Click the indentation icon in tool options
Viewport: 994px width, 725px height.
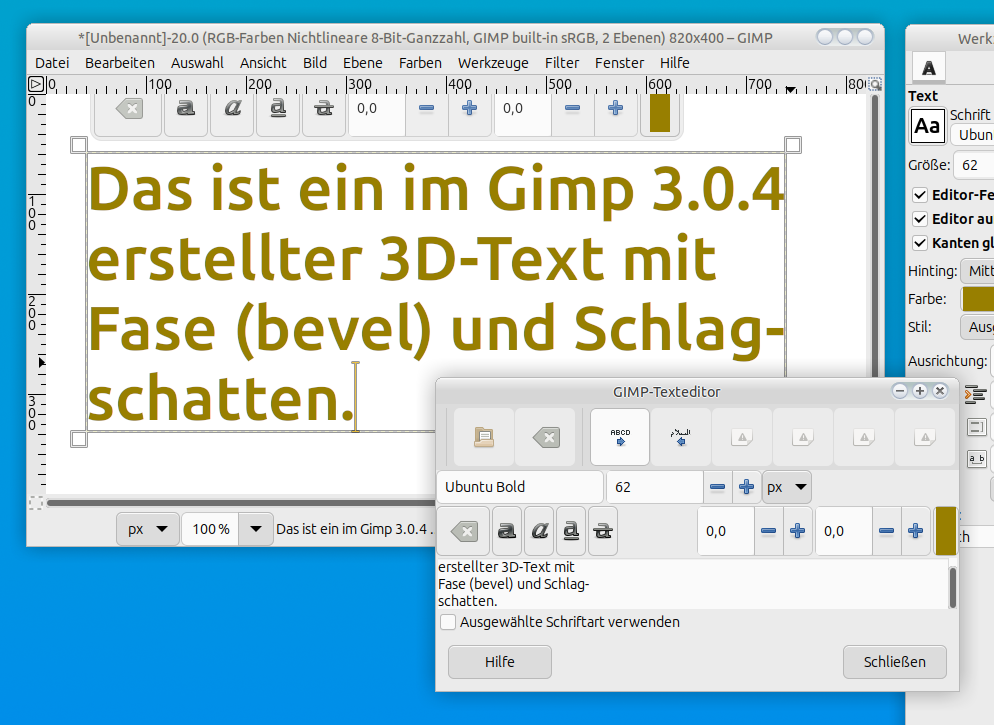pyautogui.click(x=975, y=394)
